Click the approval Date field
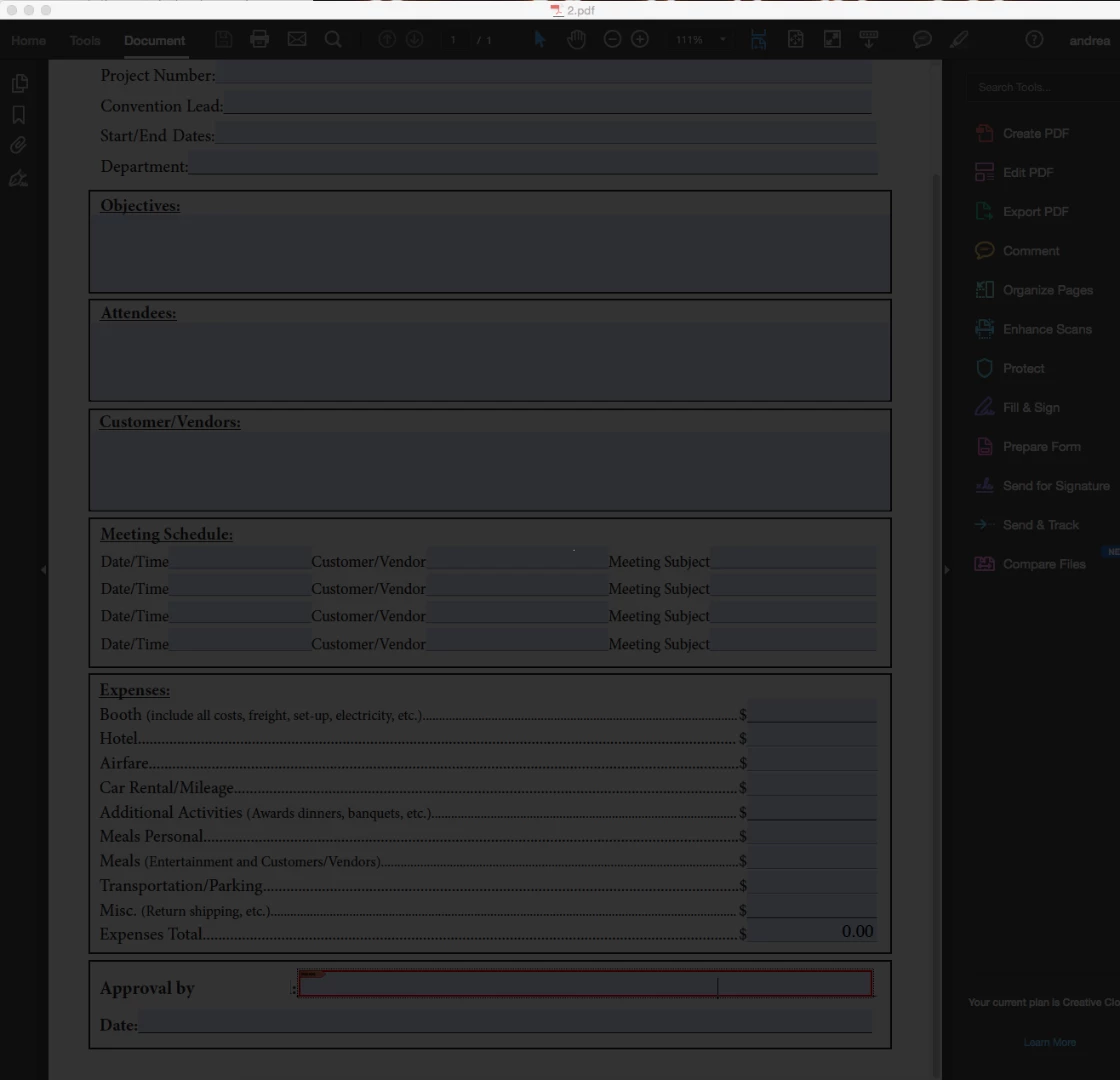This screenshot has width=1120, height=1080. click(x=505, y=1022)
